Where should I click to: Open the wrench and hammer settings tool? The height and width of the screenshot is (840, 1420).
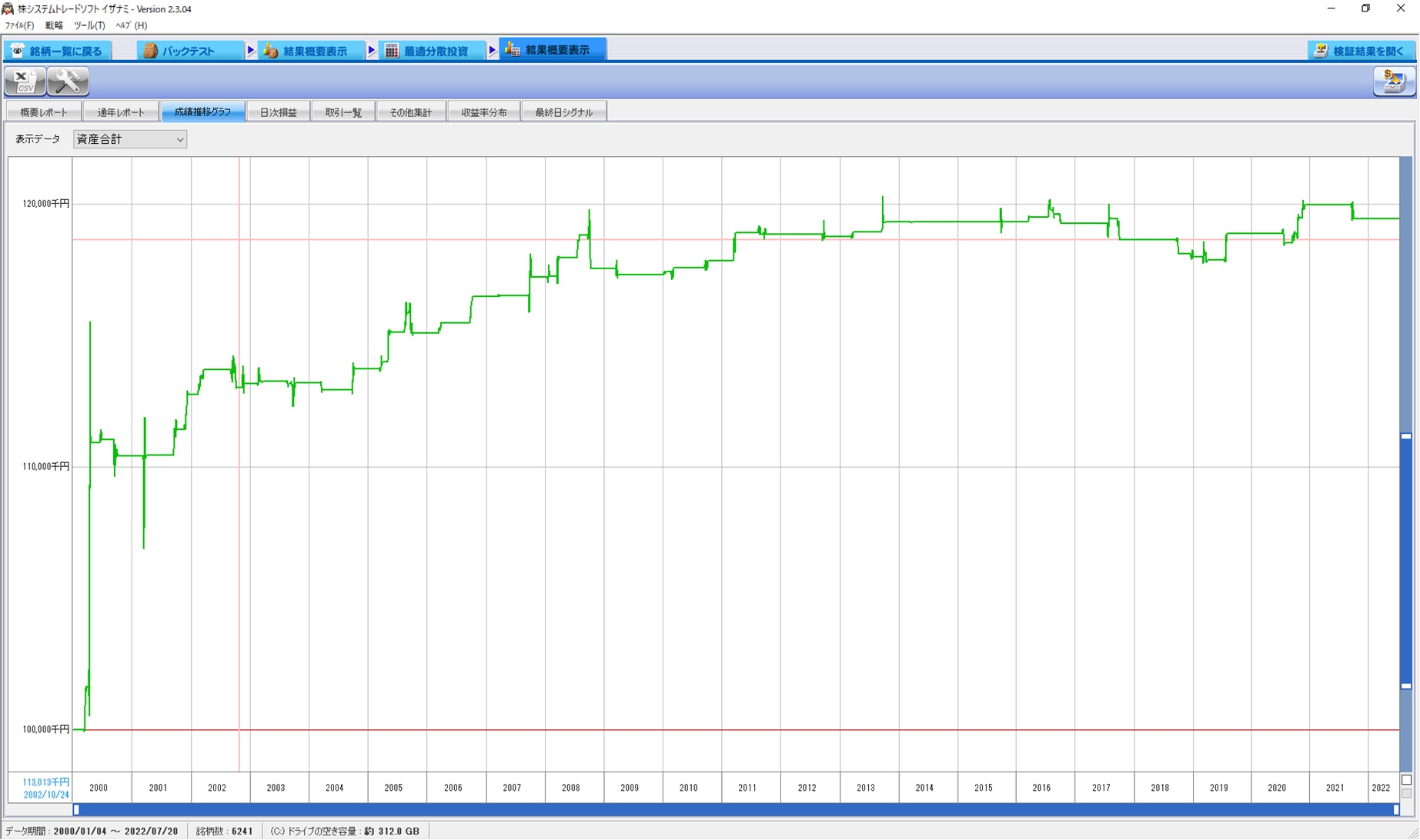tap(68, 81)
